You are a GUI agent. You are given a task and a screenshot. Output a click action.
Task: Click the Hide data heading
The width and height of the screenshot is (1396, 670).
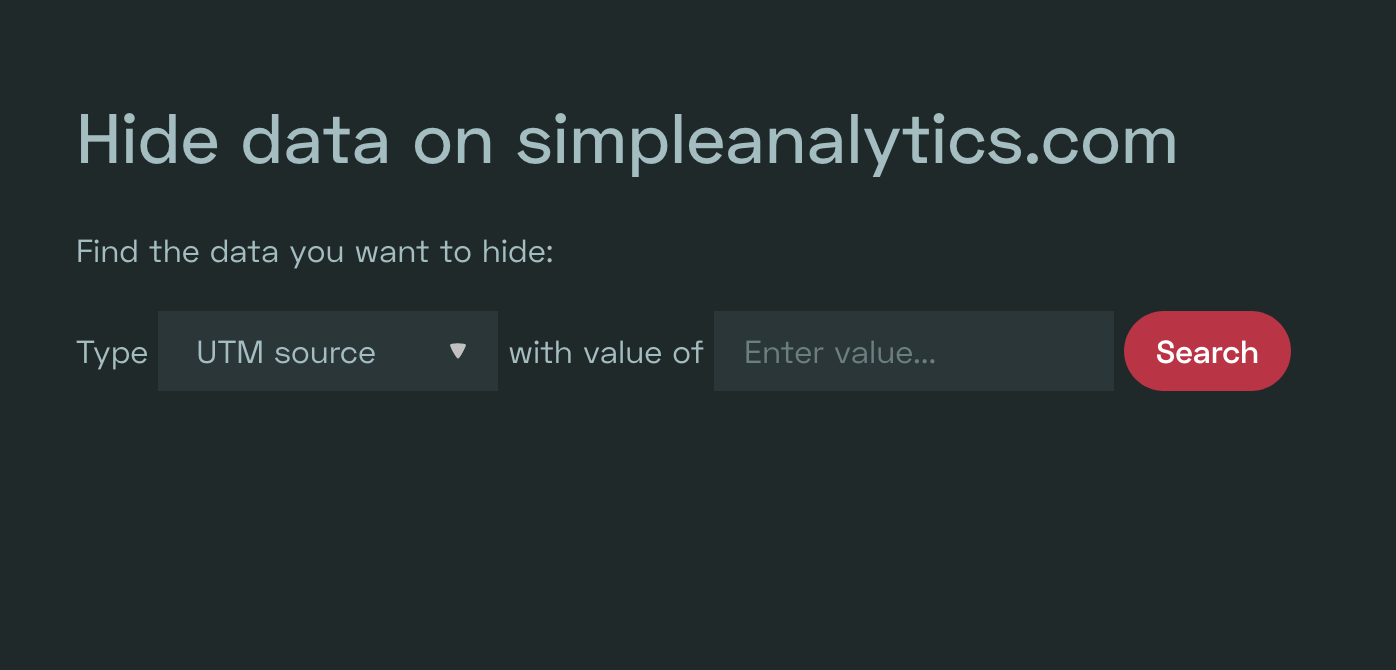(627, 140)
